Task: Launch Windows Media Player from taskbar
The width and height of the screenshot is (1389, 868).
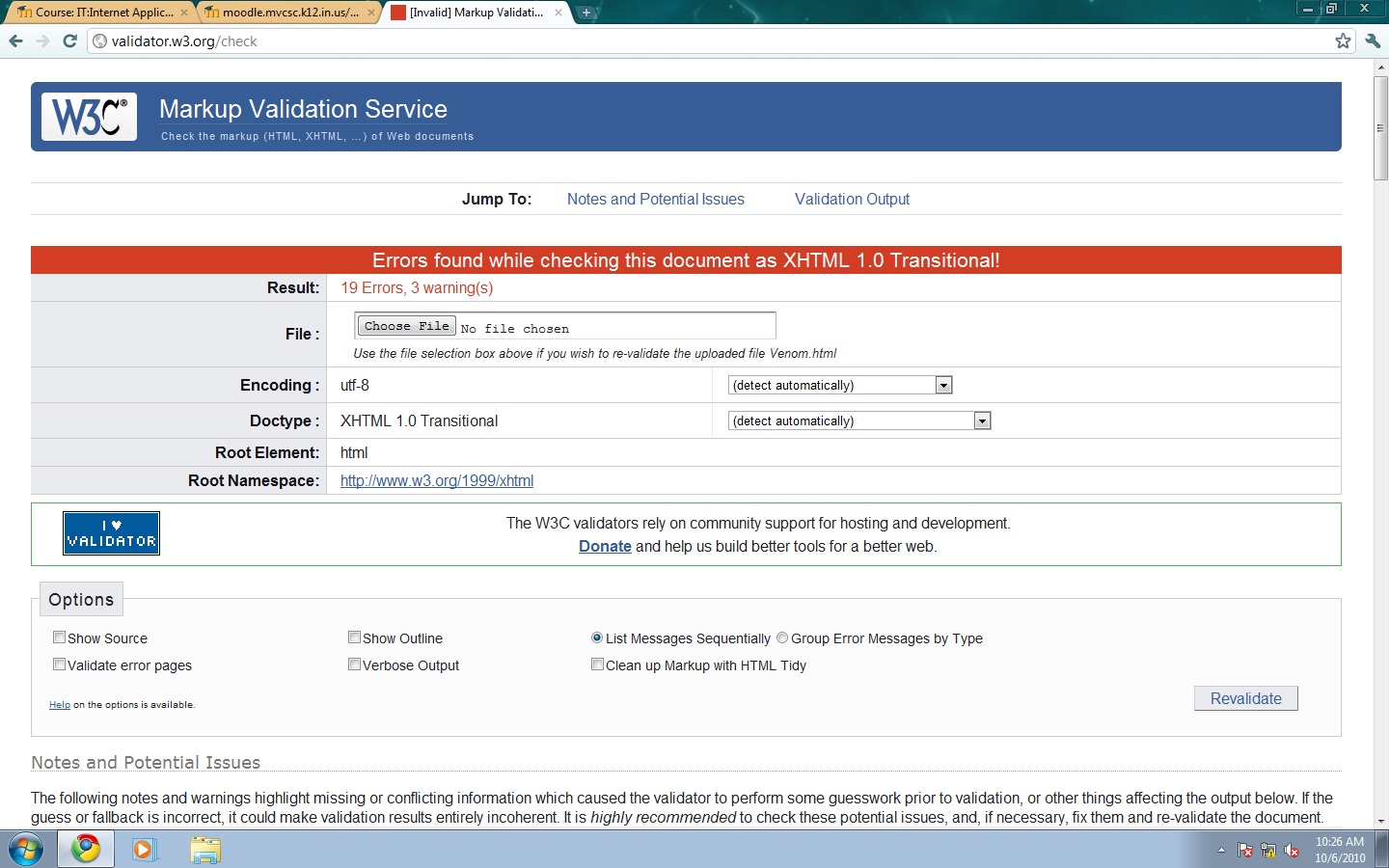Action: click(145, 850)
